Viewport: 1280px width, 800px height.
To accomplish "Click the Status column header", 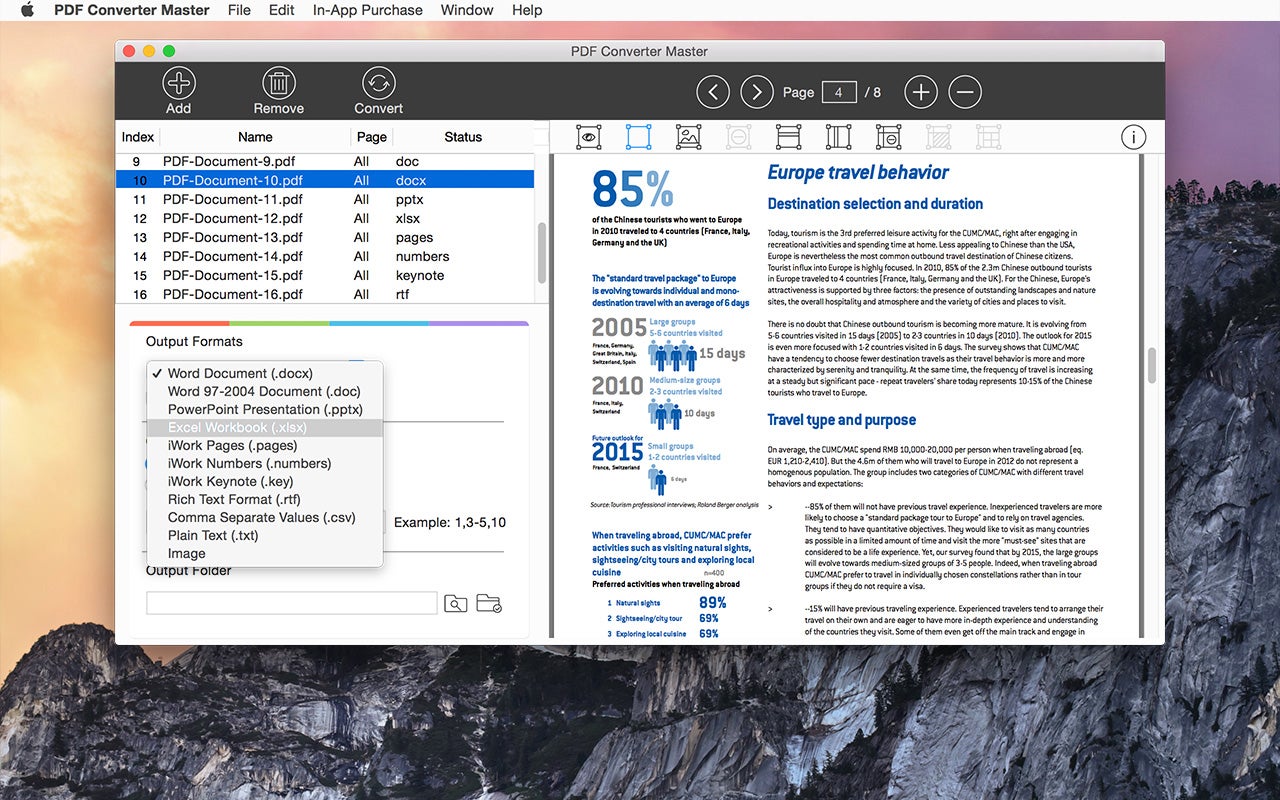I will [463, 137].
